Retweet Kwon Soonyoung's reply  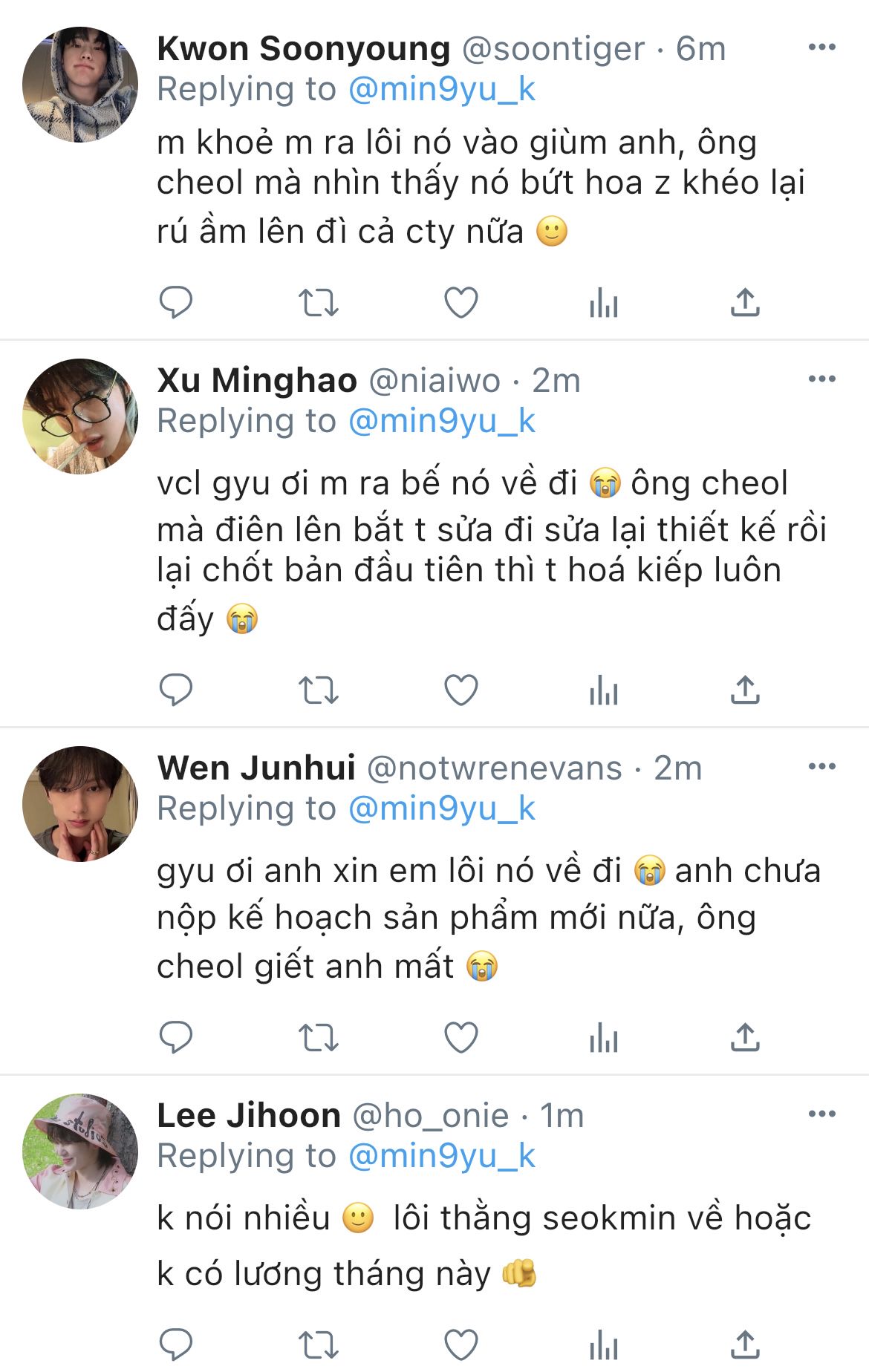(x=318, y=302)
